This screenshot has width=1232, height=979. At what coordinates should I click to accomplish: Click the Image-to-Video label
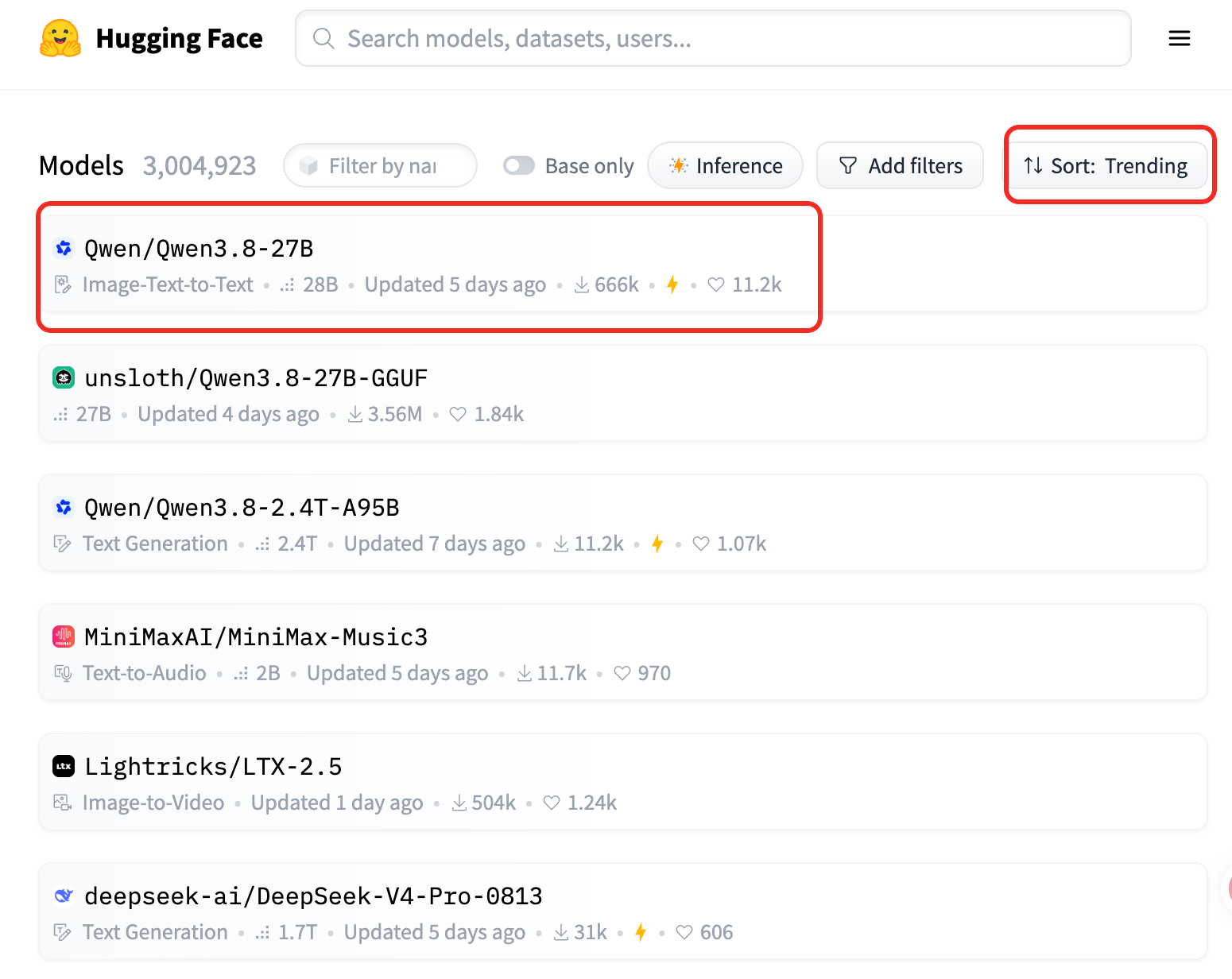point(153,803)
